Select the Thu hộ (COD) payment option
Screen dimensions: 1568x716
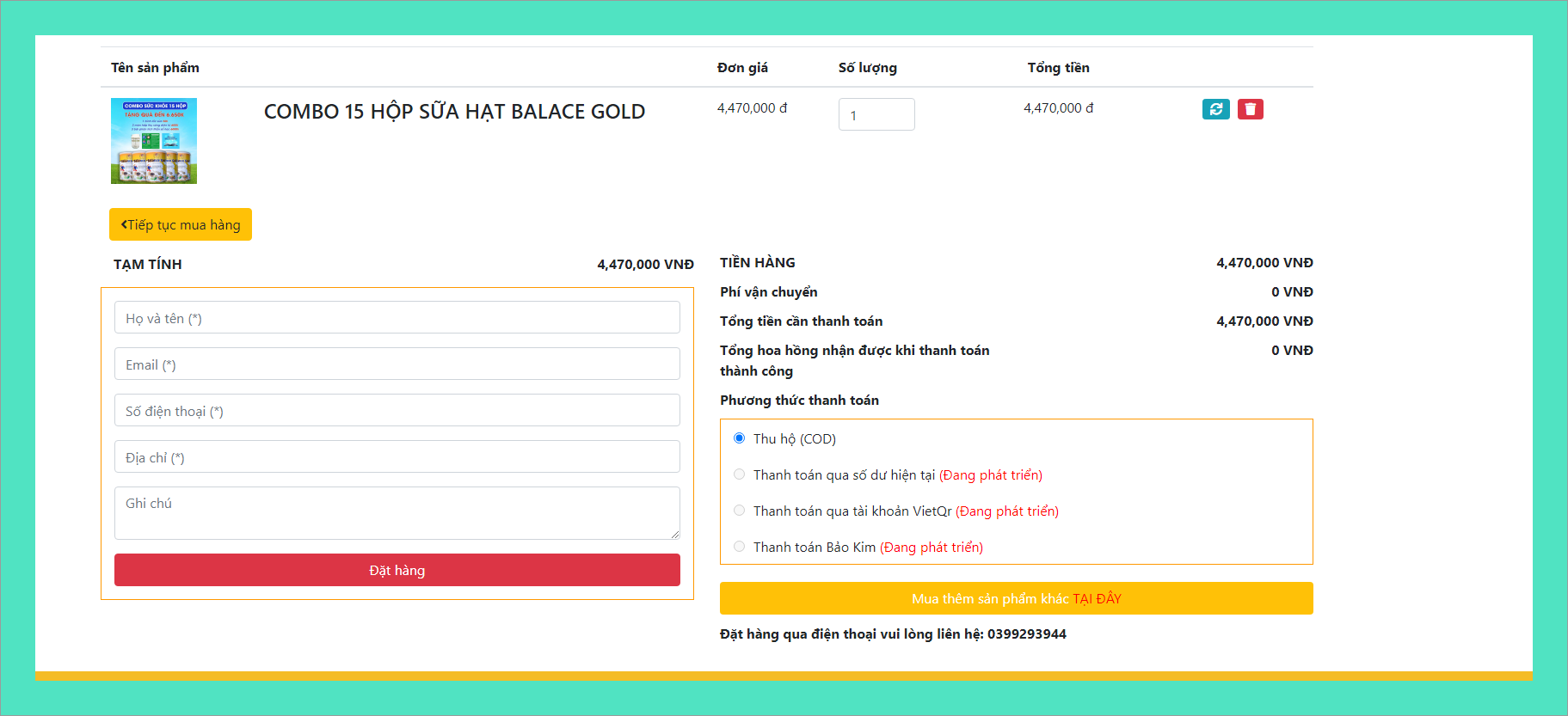point(739,438)
